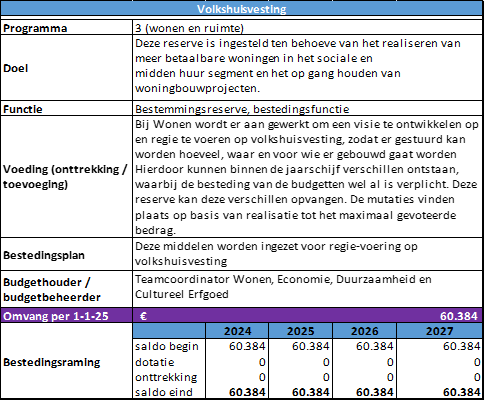Select saldo begin value for 2024

(x=247, y=346)
